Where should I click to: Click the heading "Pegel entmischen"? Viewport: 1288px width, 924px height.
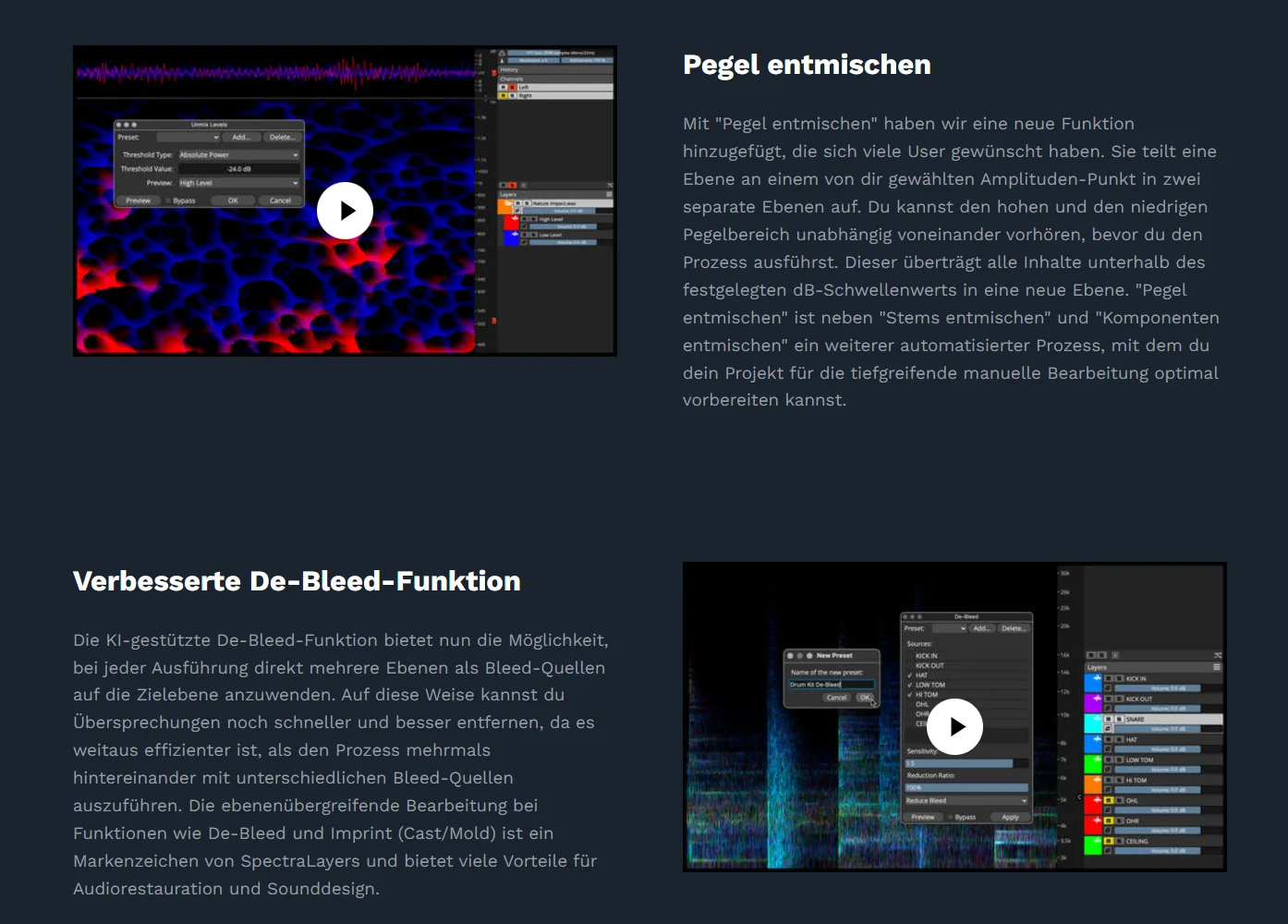pos(807,65)
